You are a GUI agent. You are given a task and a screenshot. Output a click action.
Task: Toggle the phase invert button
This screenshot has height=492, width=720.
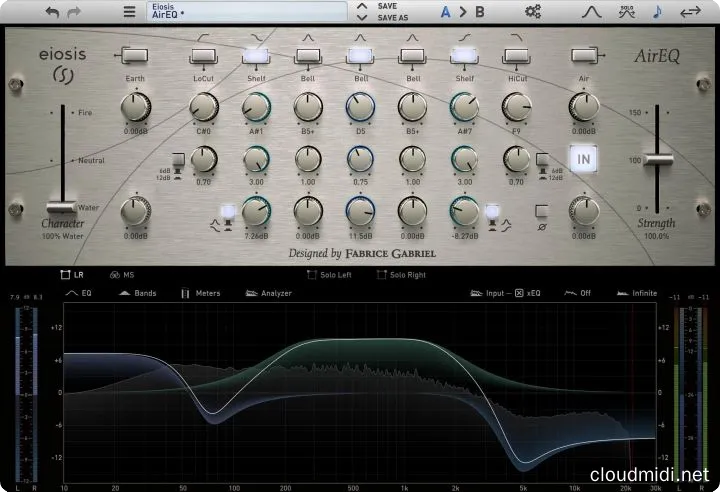point(541,211)
